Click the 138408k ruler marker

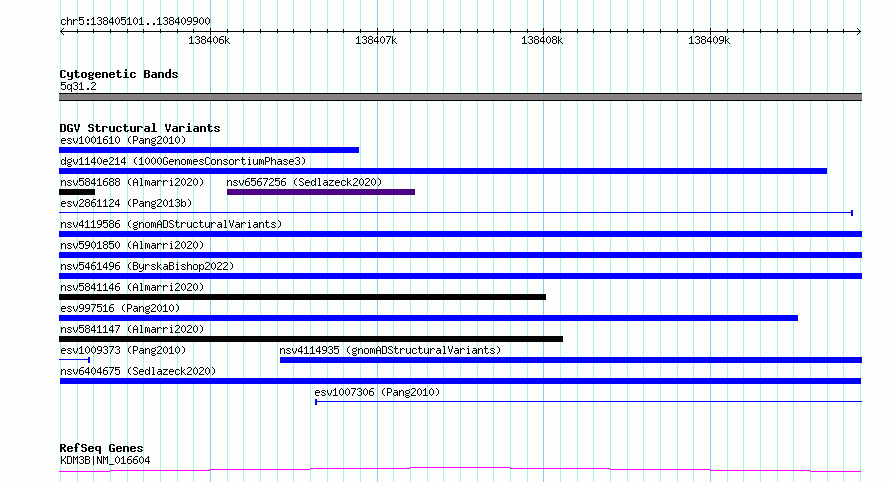[542, 40]
